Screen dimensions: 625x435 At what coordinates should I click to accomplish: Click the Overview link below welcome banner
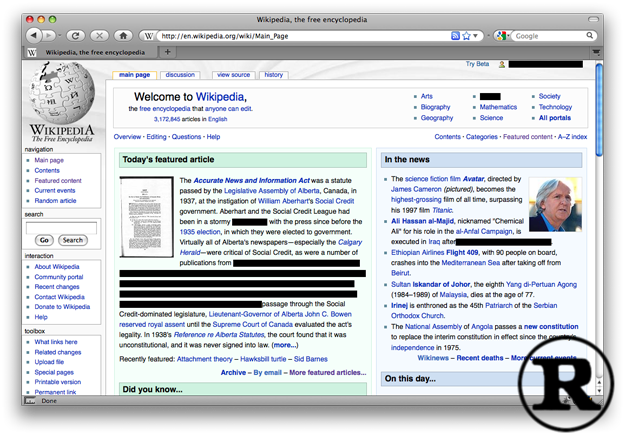coord(127,137)
